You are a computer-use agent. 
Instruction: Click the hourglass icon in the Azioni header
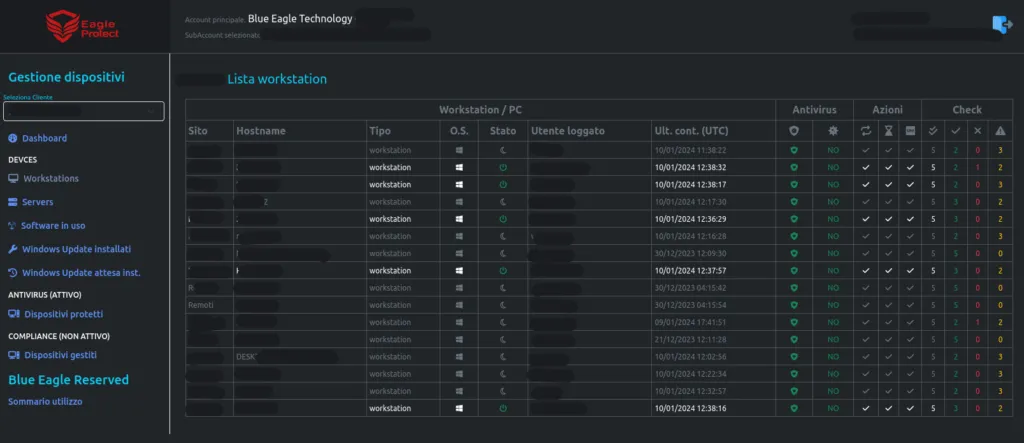888,131
